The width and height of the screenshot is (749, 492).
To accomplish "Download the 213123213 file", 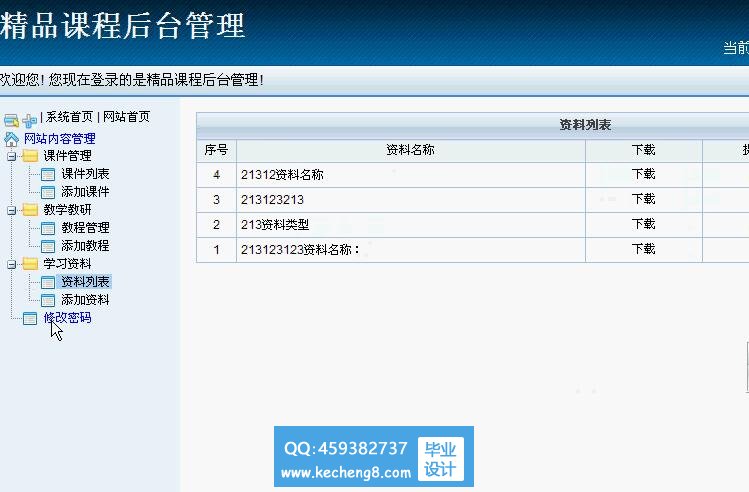I will 643,199.
